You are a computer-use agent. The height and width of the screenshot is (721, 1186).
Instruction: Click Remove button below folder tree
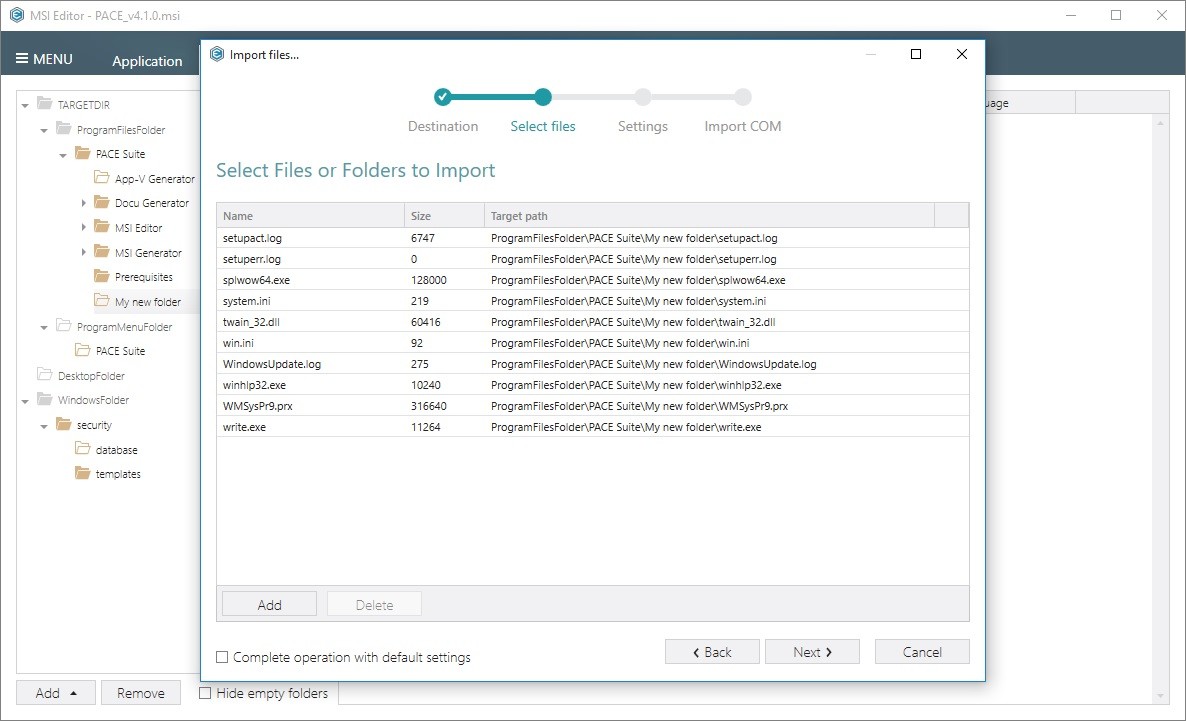point(141,693)
